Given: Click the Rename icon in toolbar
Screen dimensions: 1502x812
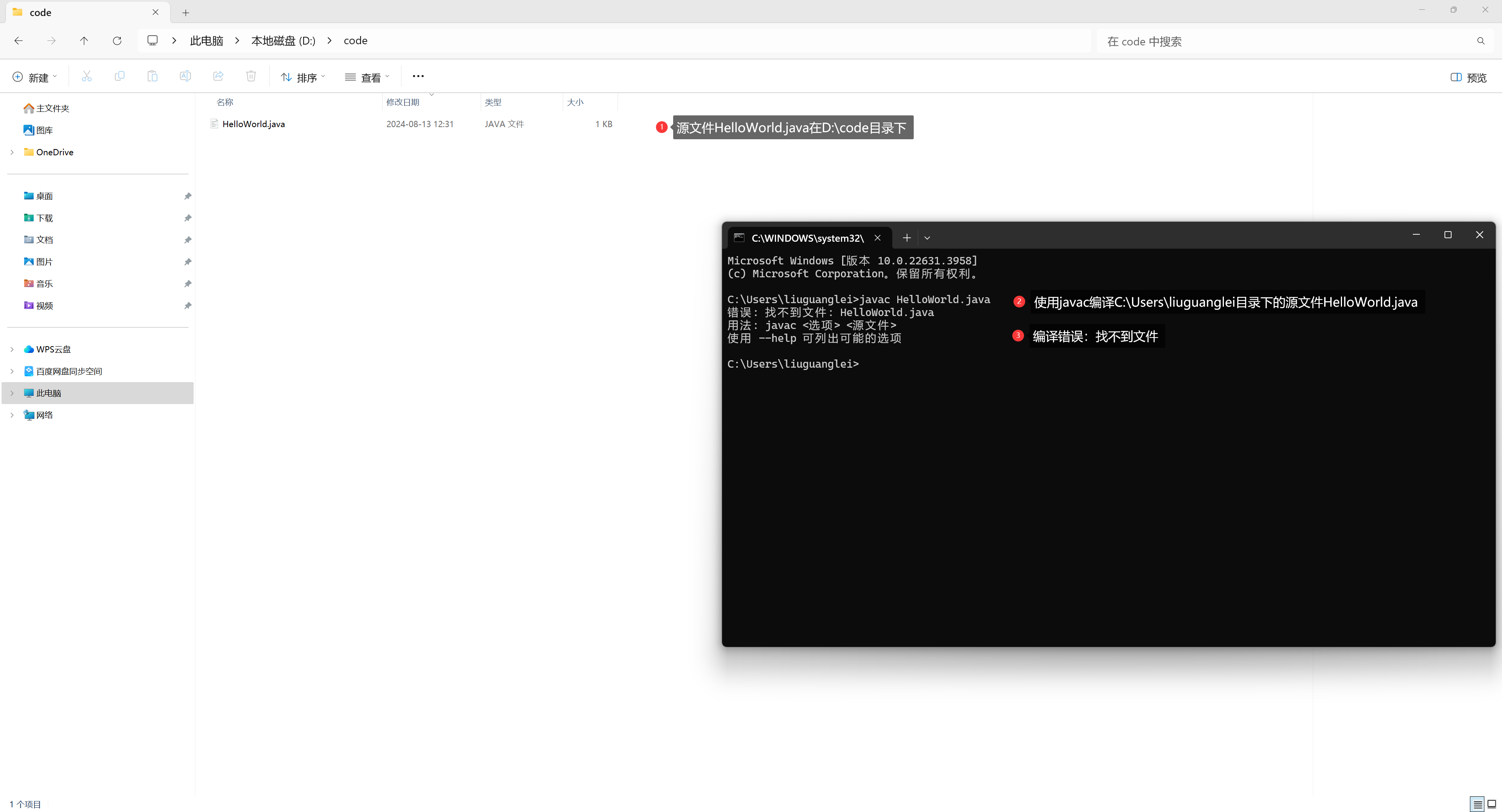Looking at the screenshot, I should [185, 76].
